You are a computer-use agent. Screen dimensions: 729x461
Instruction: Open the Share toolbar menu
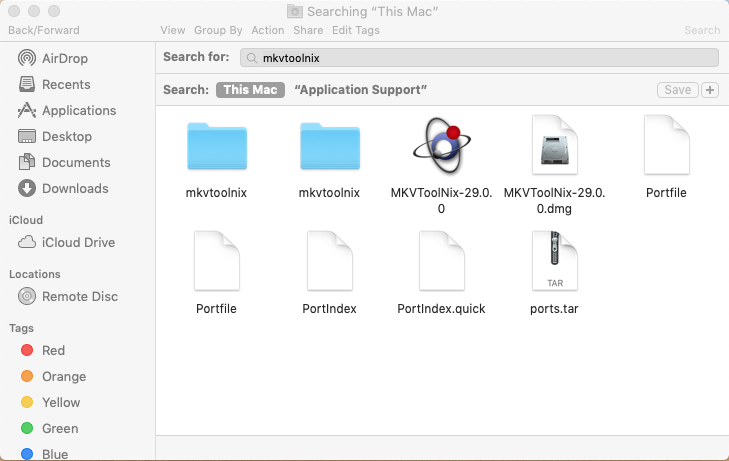[308, 30]
